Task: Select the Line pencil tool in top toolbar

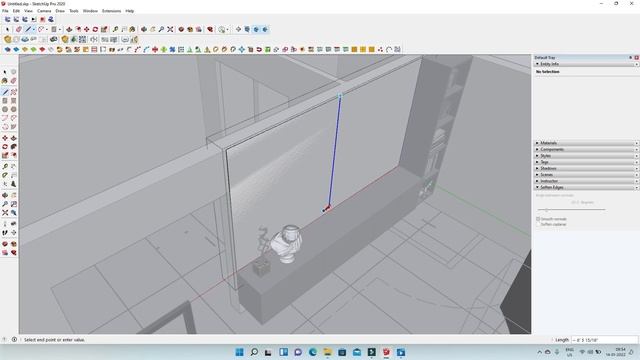Action: [28, 29]
